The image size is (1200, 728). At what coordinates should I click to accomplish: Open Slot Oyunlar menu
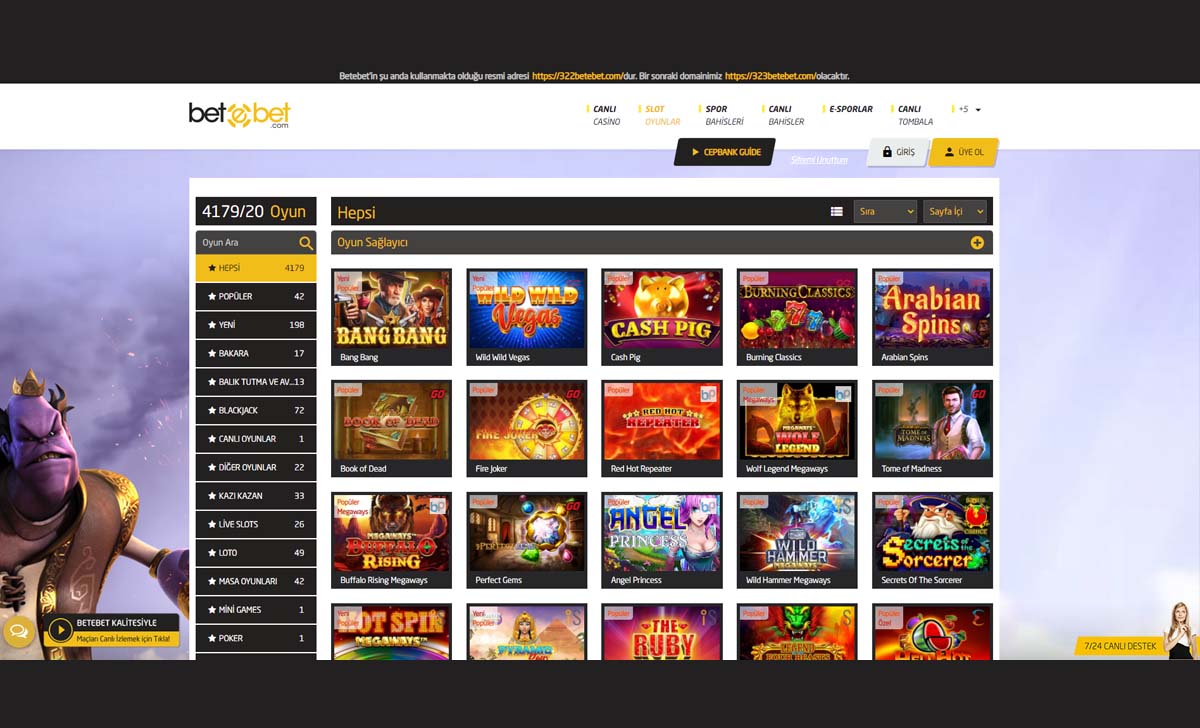tap(662, 115)
